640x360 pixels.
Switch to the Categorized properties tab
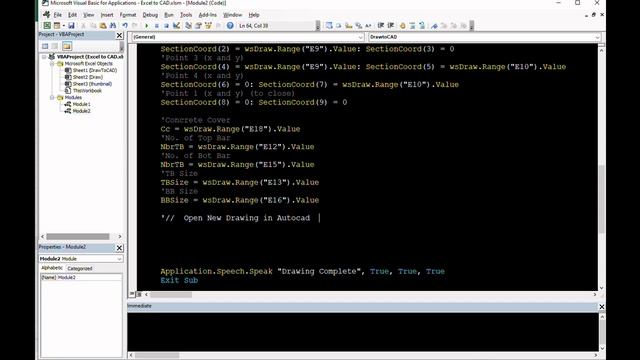point(80,268)
